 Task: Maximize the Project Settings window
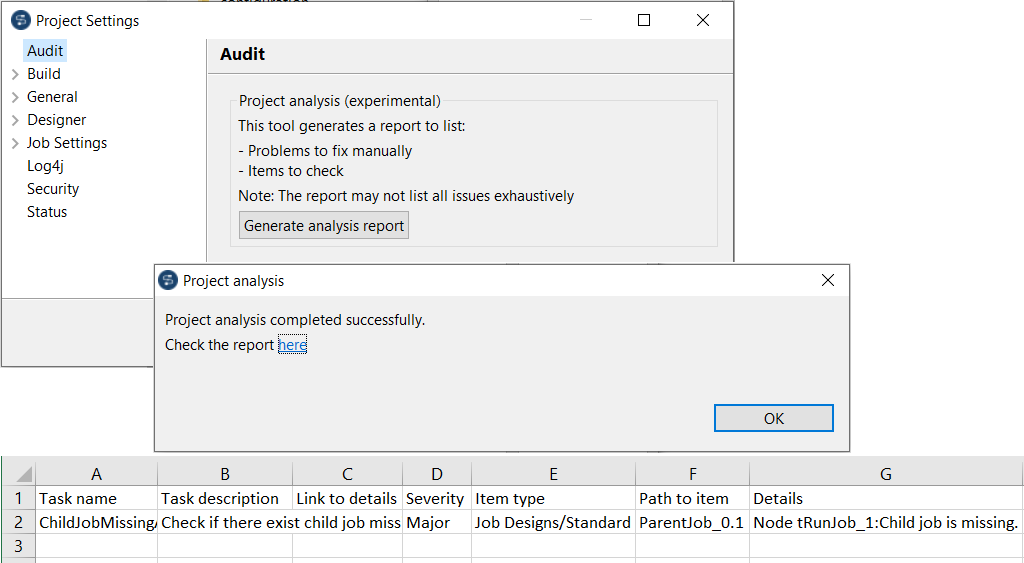tap(644, 20)
